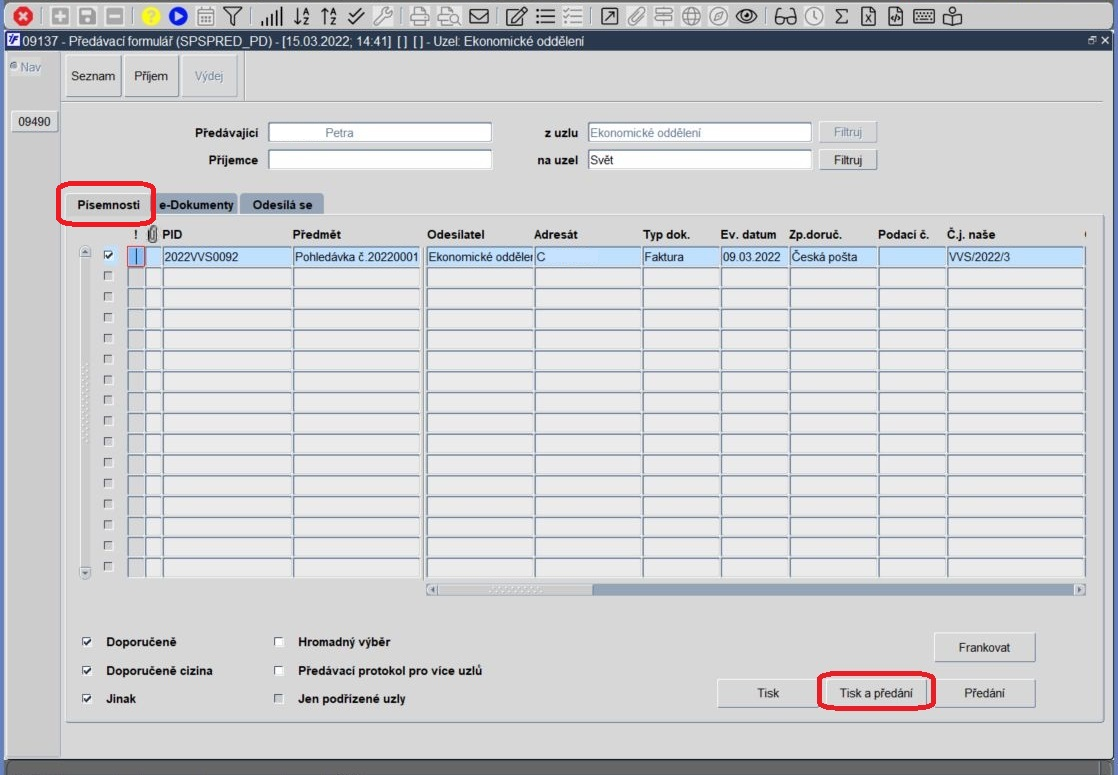Click the red close X toolbar icon
This screenshot has height=775, width=1118.
[23, 16]
